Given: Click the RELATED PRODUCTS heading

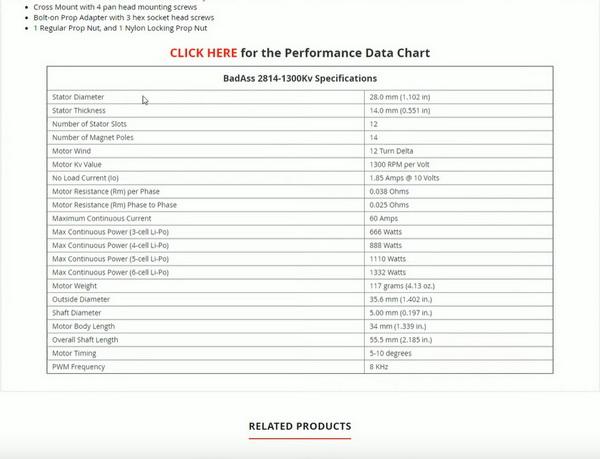Looking at the screenshot, I should [300, 426].
